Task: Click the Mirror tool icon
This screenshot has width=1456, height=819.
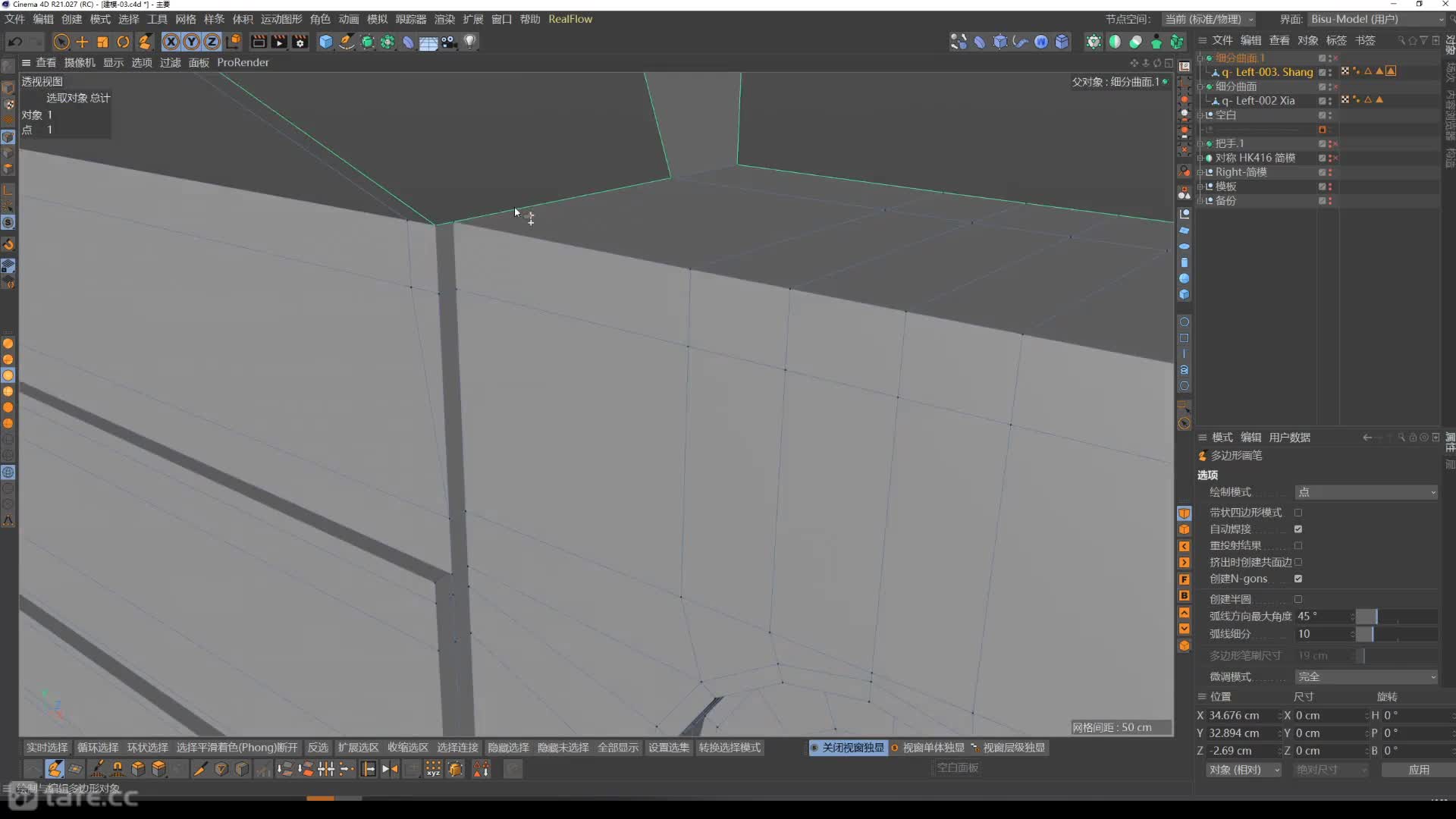Action: point(390,769)
